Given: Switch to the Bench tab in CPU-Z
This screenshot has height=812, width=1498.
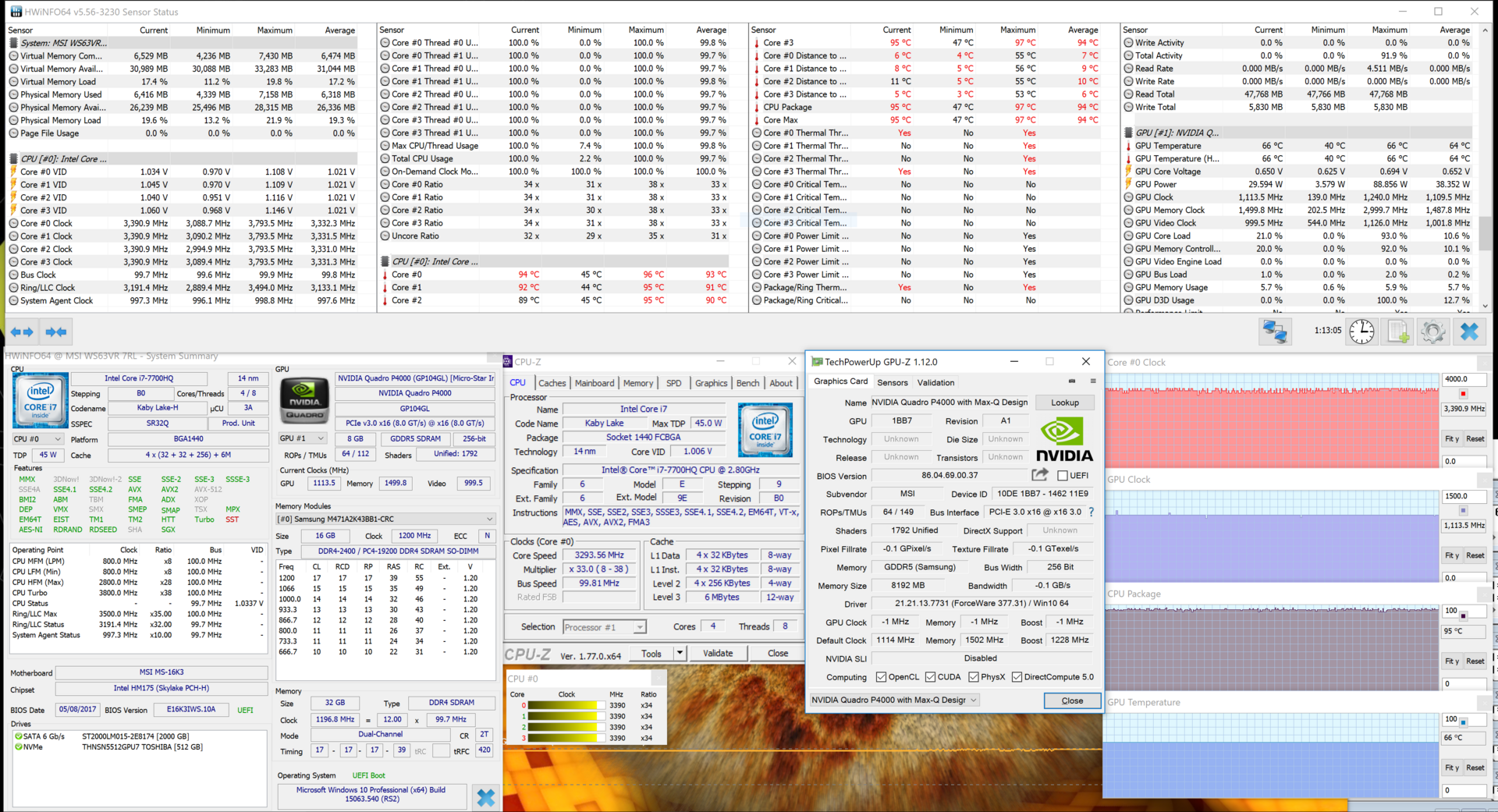Looking at the screenshot, I should tap(747, 383).
